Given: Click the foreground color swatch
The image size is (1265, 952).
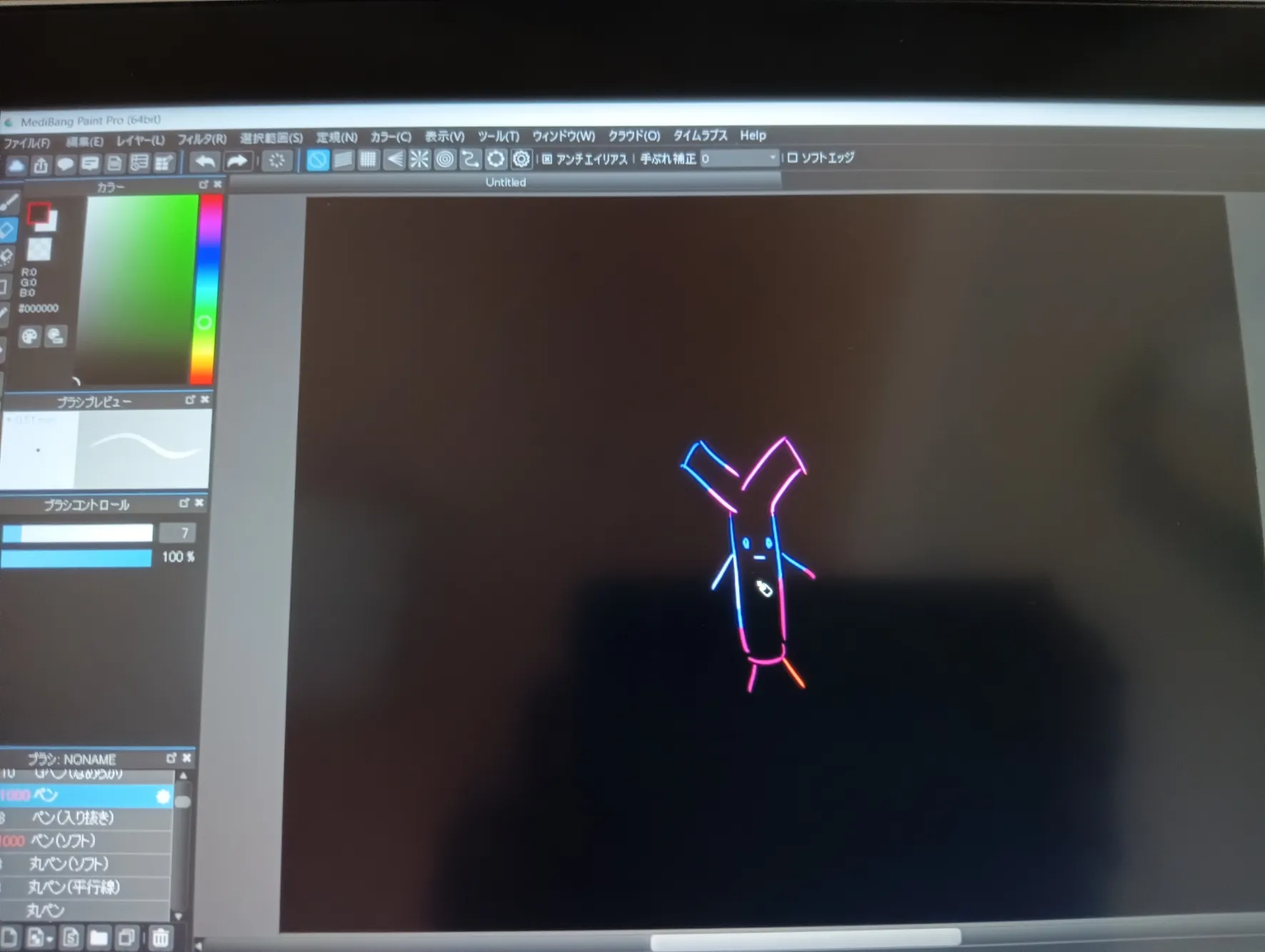Looking at the screenshot, I should pyautogui.click(x=39, y=213).
